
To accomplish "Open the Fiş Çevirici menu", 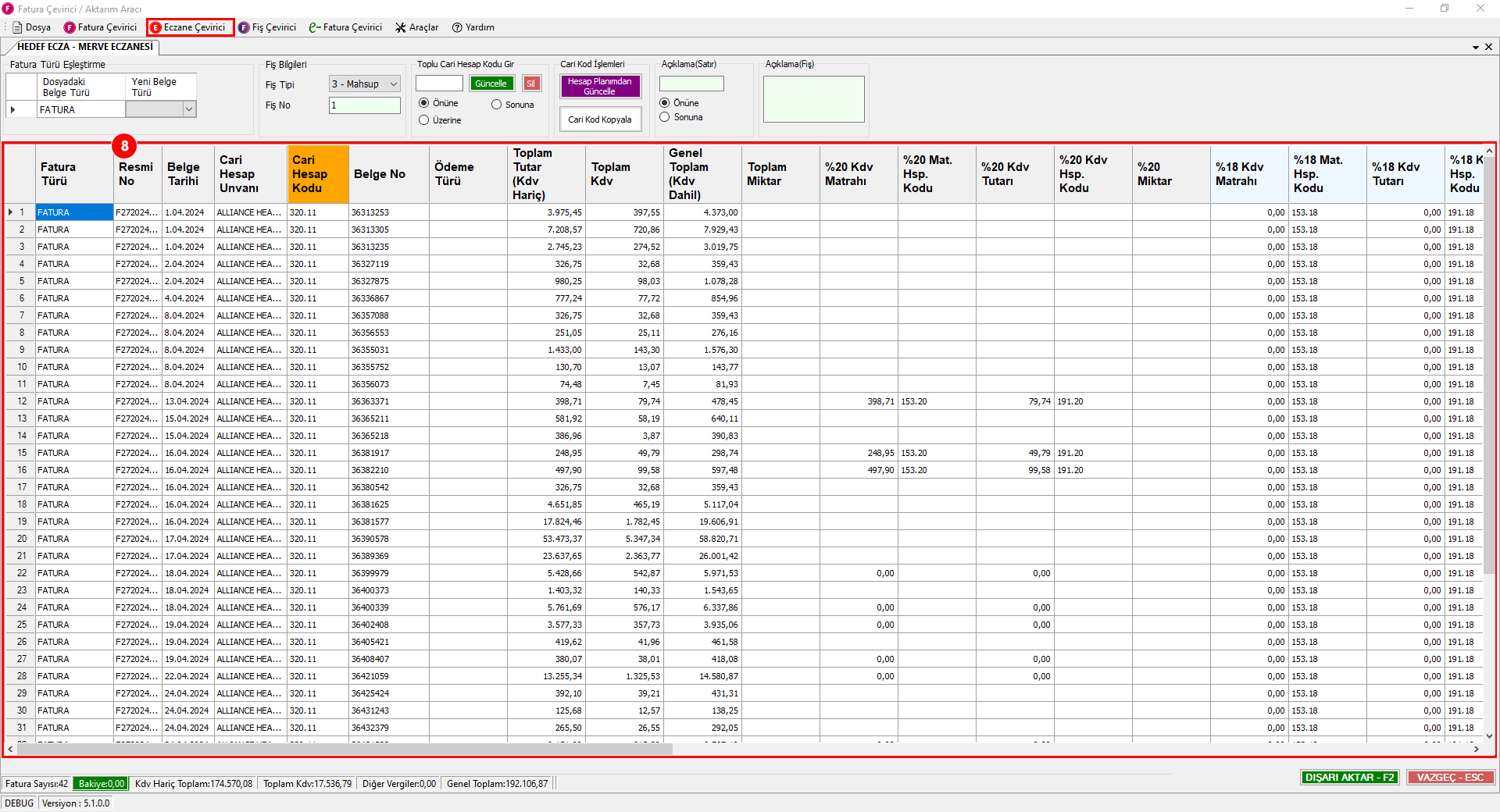I will (267, 27).
